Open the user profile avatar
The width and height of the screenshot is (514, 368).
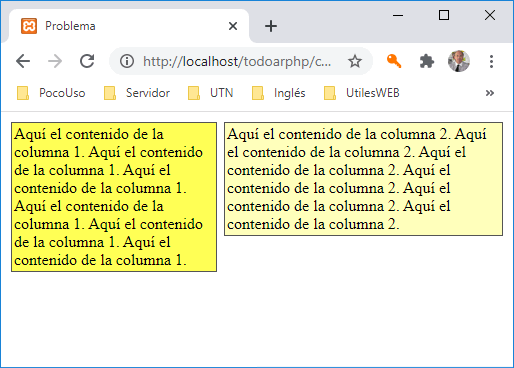[459, 61]
